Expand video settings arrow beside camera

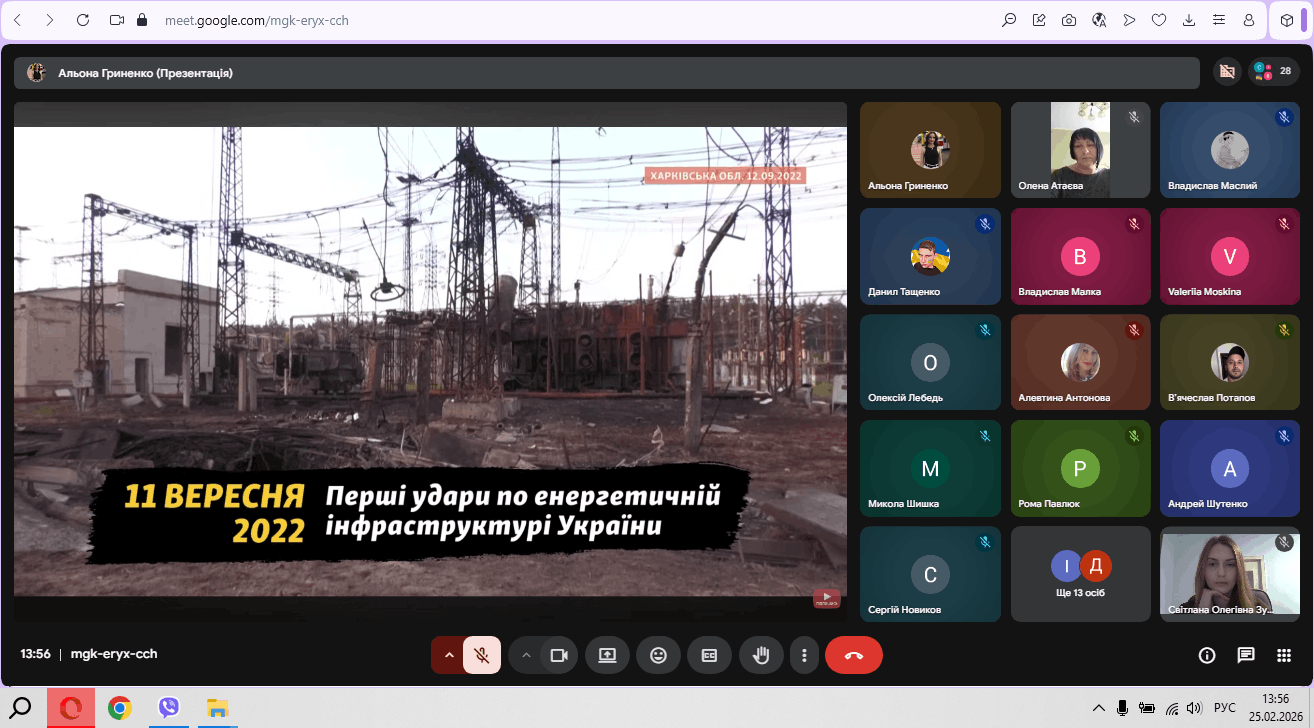point(526,655)
